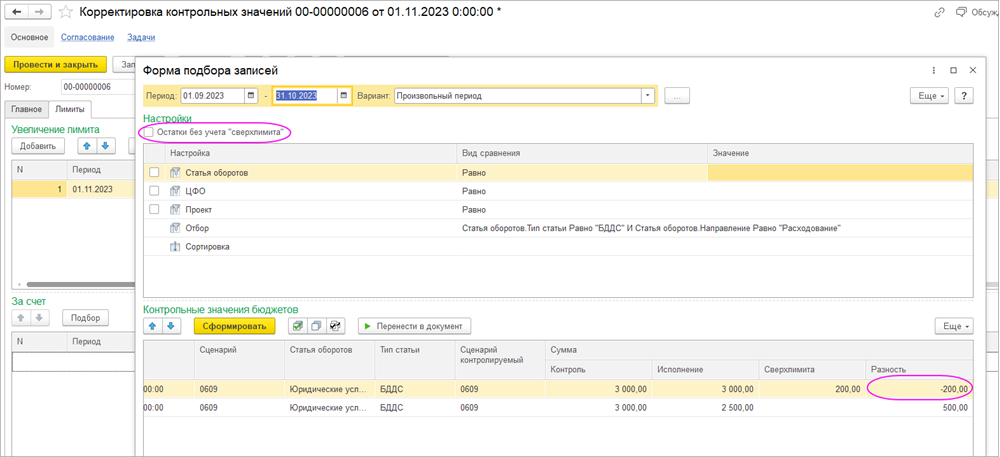Click the uncheck-all icon in budget toolbar
This screenshot has height=457, width=1000.
[316, 326]
